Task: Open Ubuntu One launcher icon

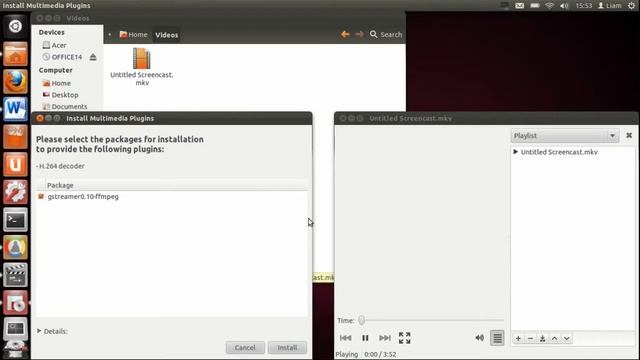Action: coord(15,164)
